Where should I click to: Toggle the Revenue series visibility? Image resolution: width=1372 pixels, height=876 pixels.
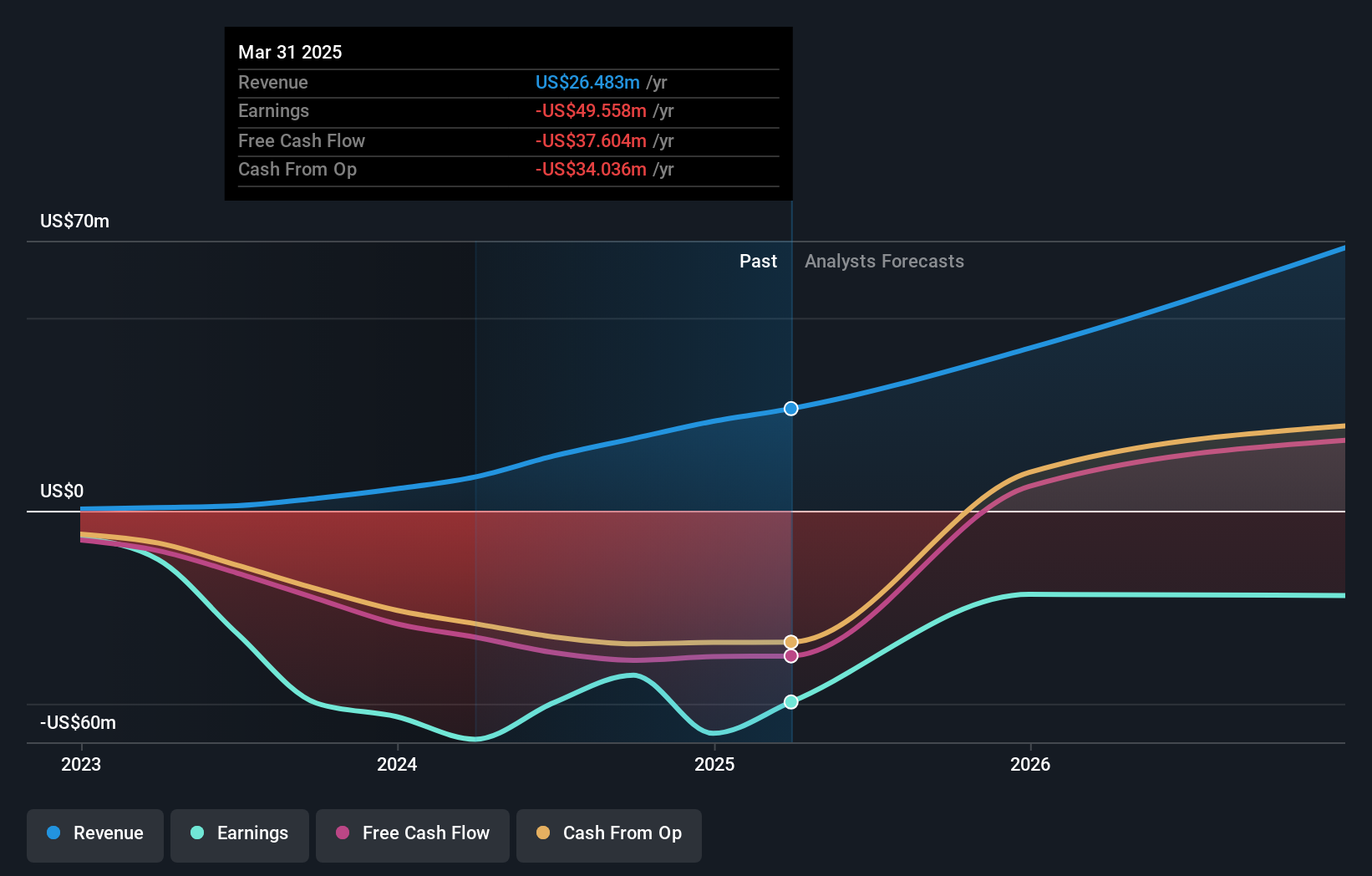(x=94, y=833)
